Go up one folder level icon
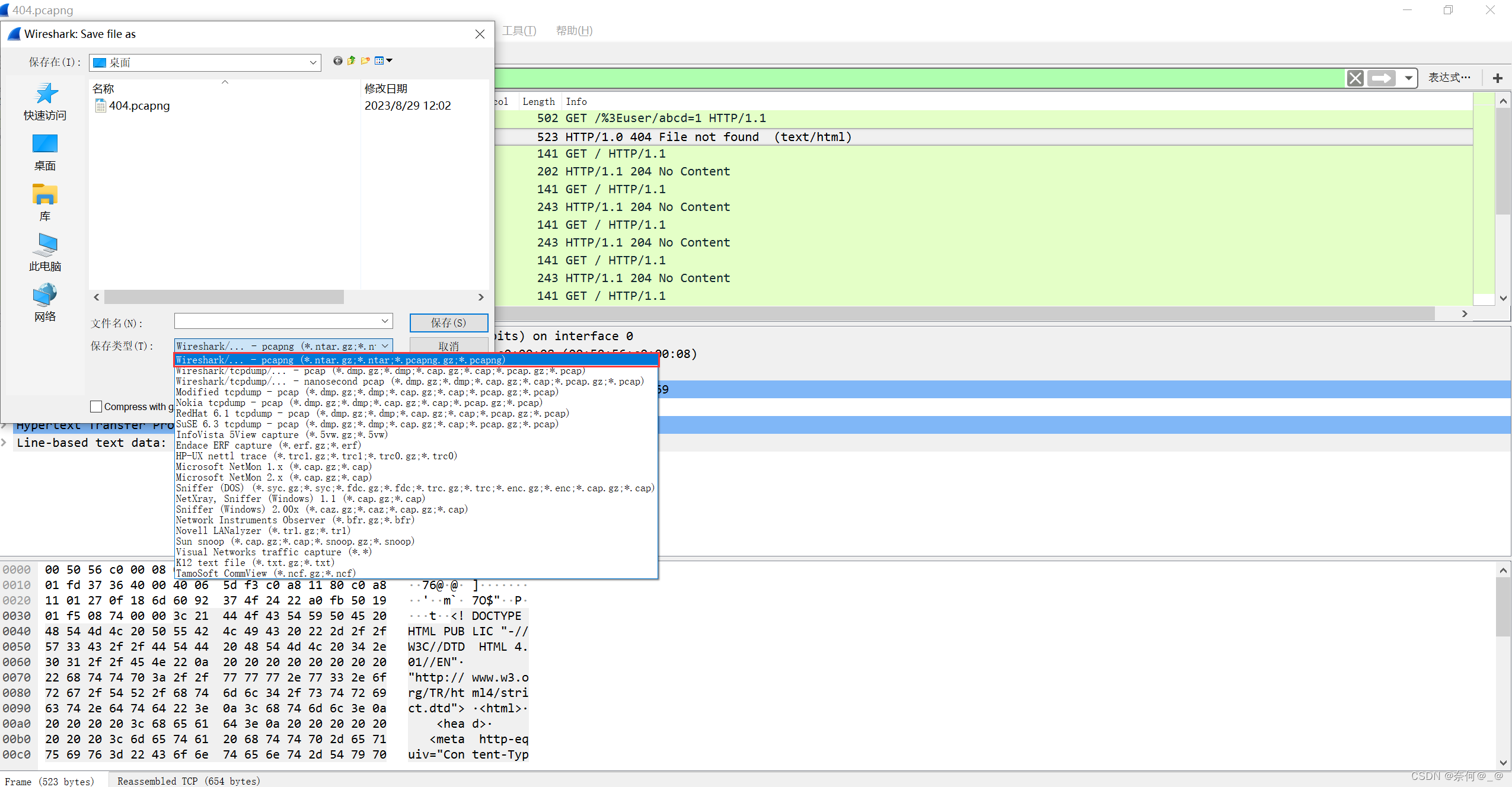Image resolution: width=1512 pixels, height=787 pixels. 352,61
